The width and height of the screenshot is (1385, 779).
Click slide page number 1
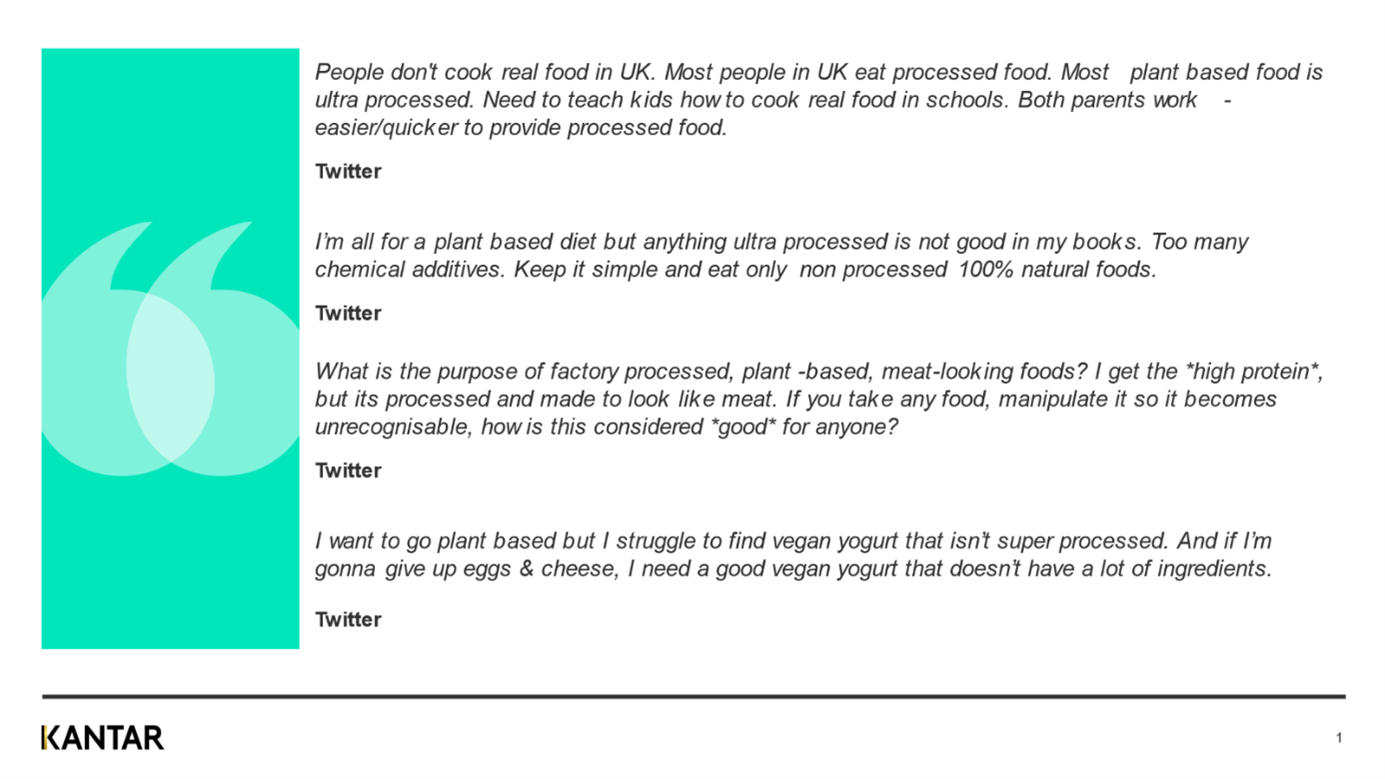[1338, 738]
